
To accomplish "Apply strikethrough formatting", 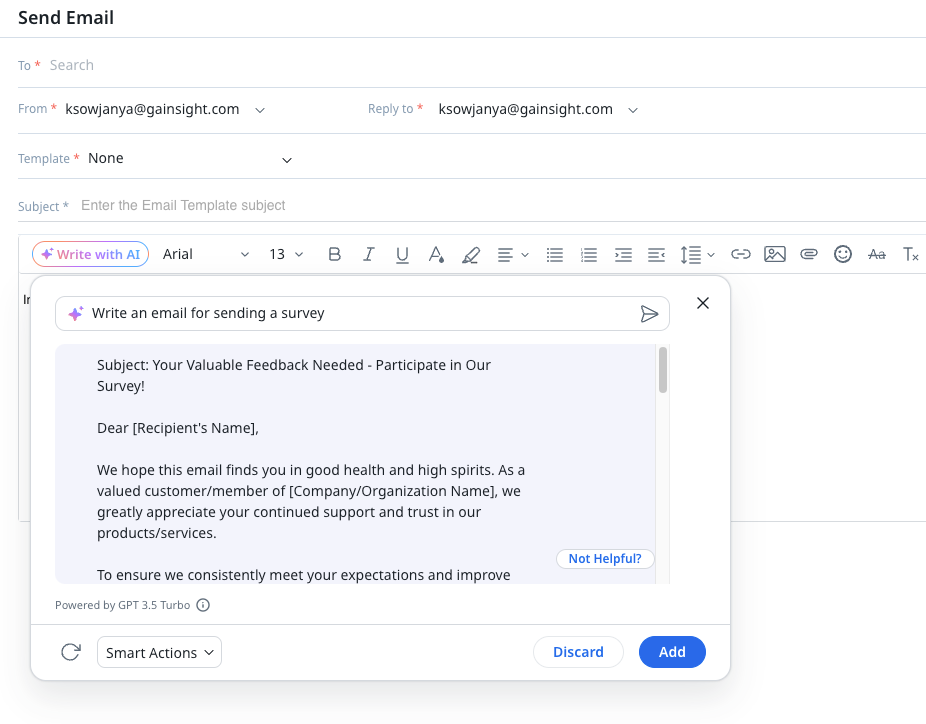I will click(877, 255).
